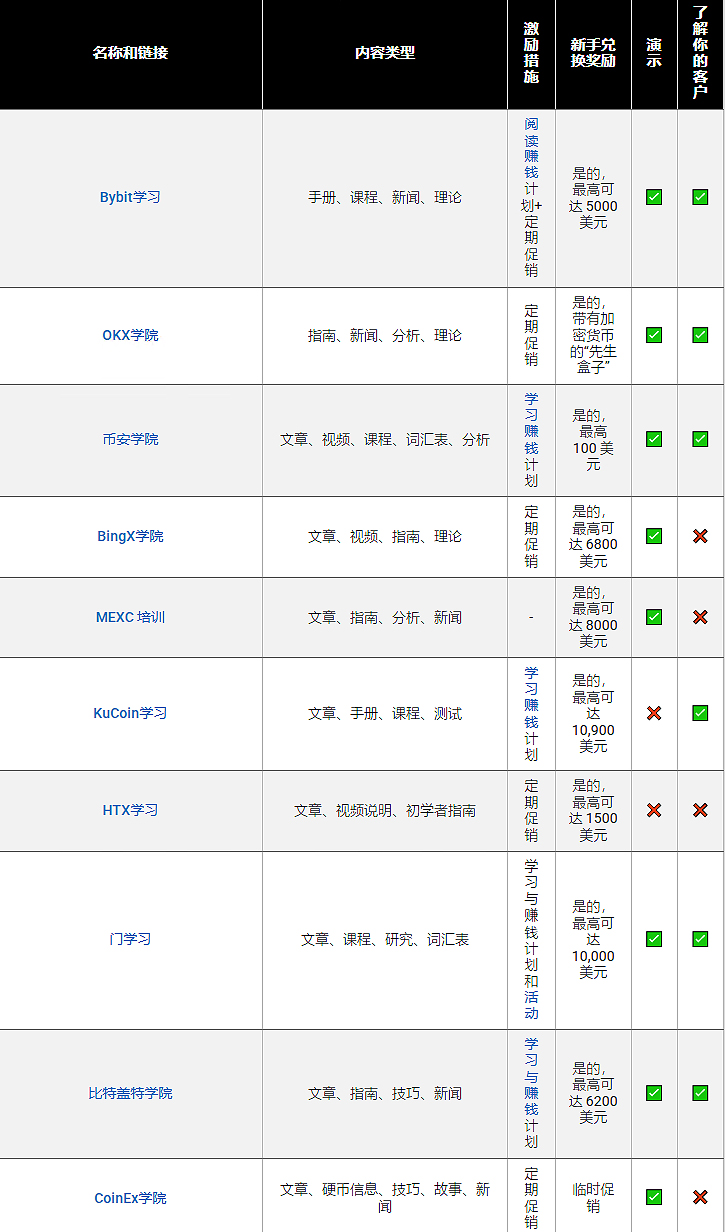726x1232 pixels.
Task: Open 学习赚钱计划 link in KuCoin学习 row
Action: [x=531, y=713]
